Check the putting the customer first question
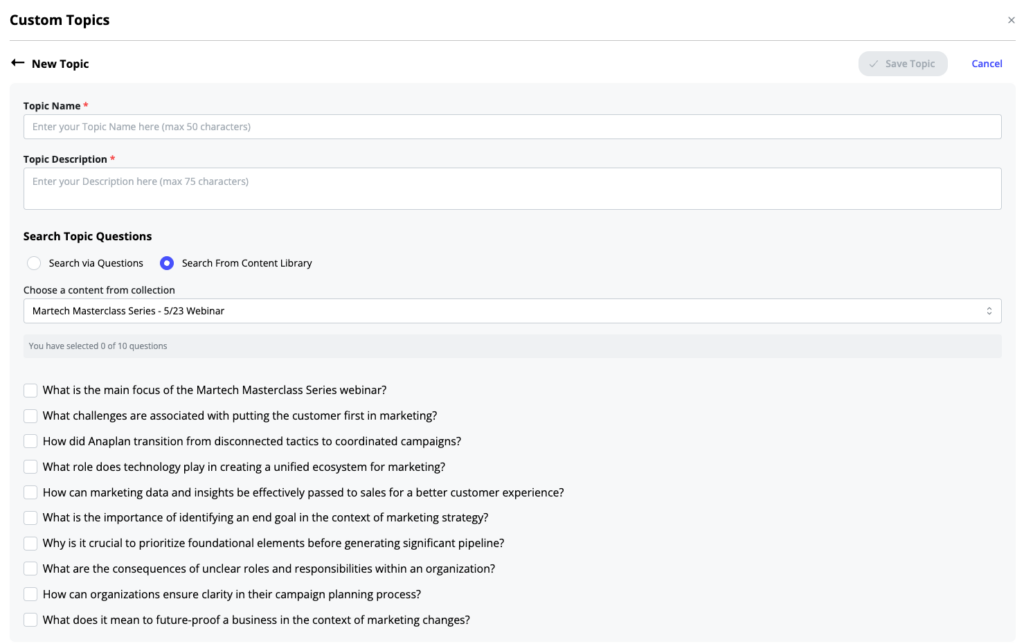The width and height of the screenshot is (1024, 644). click(x=30, y=416)
